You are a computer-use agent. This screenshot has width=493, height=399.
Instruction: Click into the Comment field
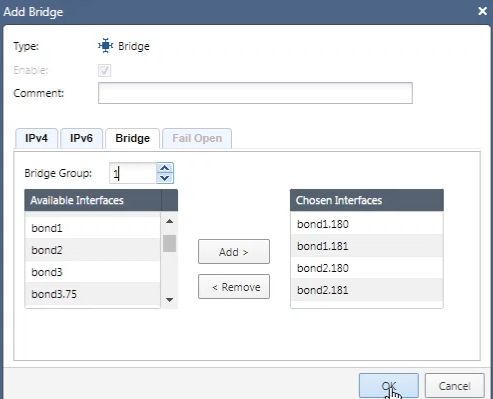click(x=255, y=93)
